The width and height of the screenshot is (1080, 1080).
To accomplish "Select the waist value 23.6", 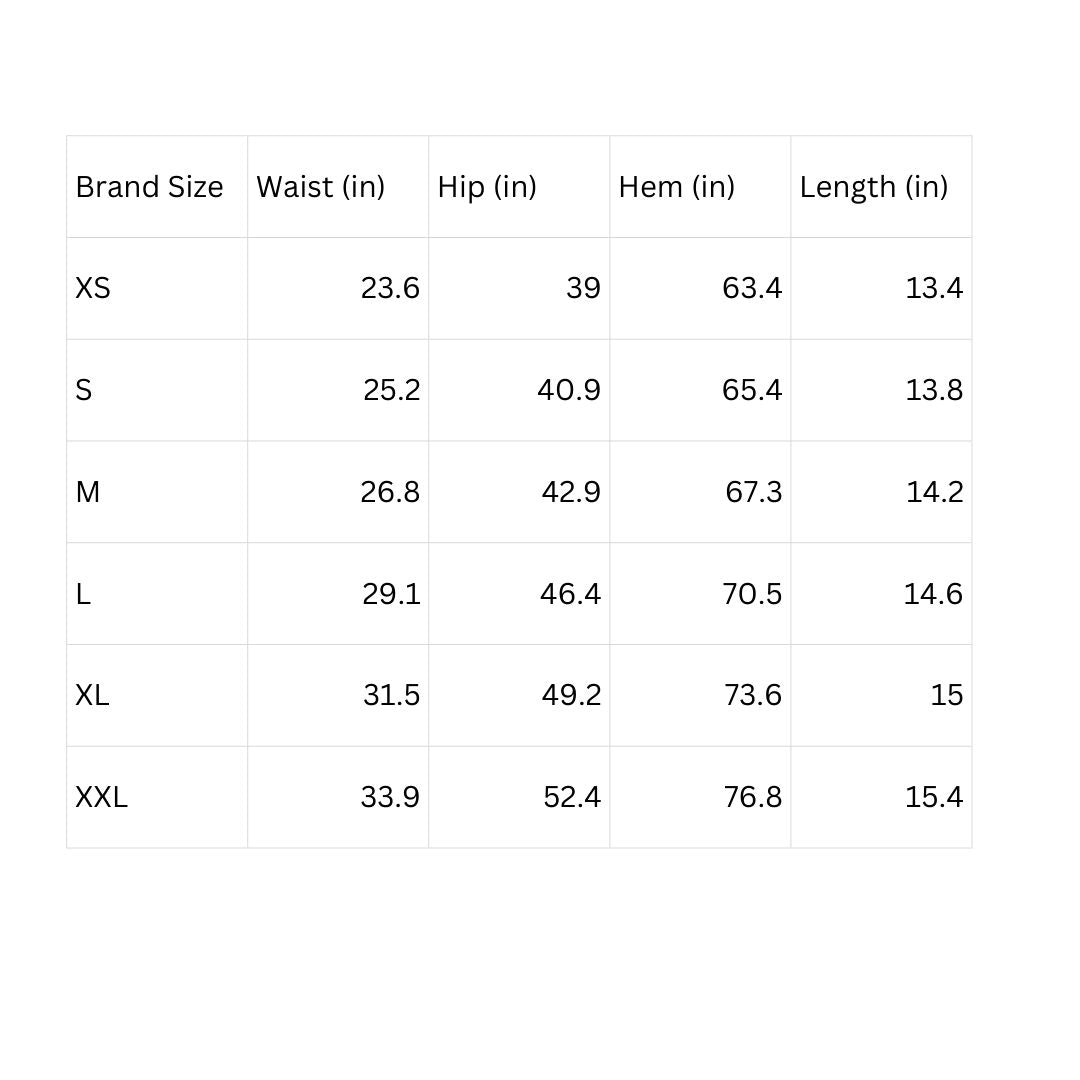I will coord(390,289).
